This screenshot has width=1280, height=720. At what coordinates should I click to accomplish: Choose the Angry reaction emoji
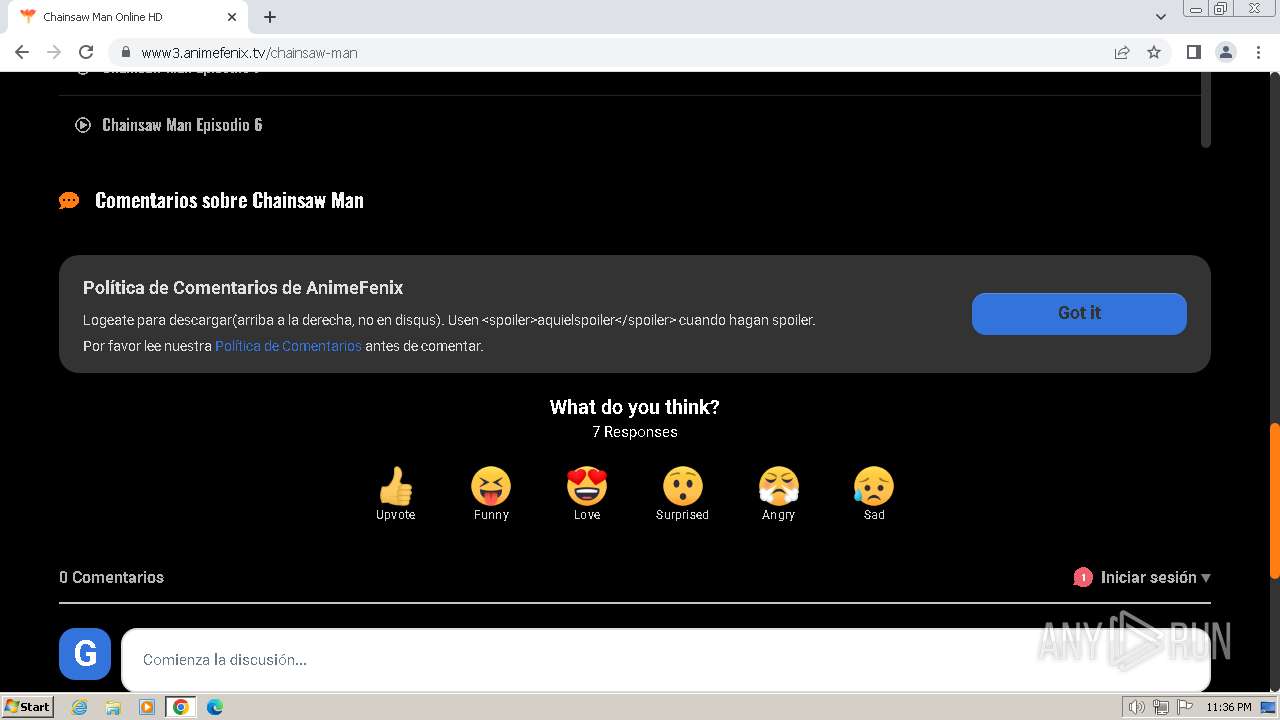point(778,487)
